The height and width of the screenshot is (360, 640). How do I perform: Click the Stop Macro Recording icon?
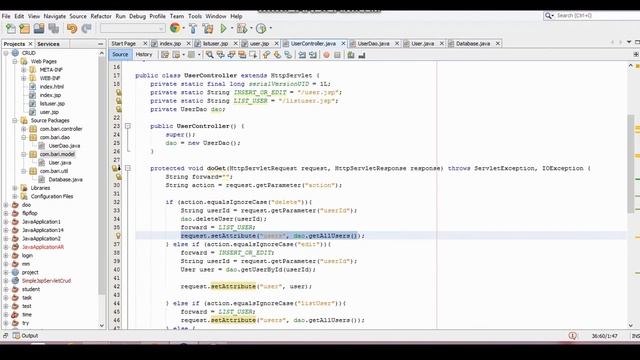coord(337,55)
